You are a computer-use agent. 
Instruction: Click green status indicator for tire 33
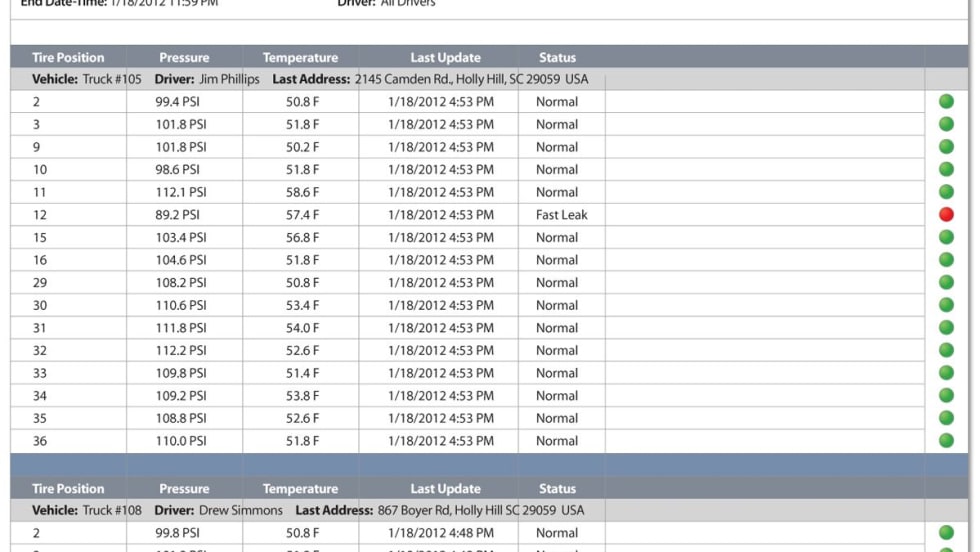946,373
